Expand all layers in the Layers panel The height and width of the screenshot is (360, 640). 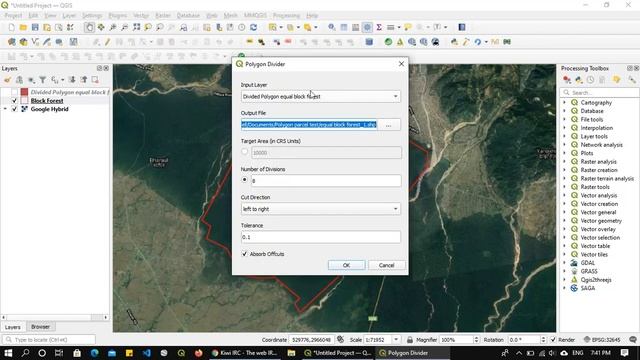tap(72, 80)
